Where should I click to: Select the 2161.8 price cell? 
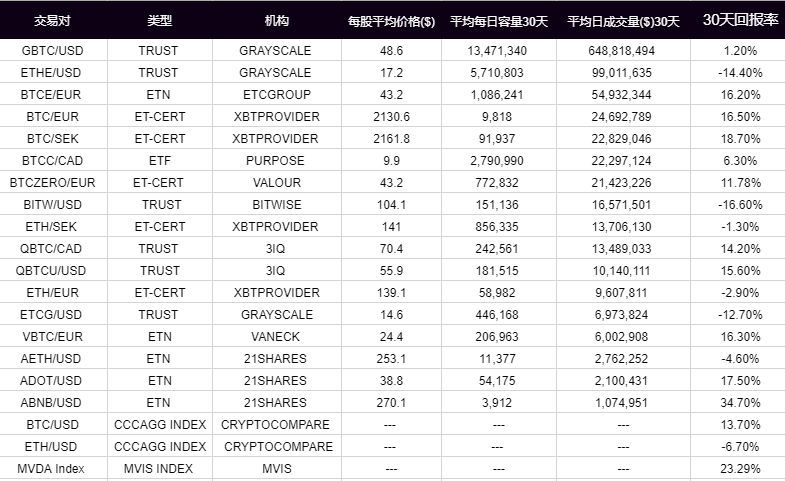tap(391, 139)
